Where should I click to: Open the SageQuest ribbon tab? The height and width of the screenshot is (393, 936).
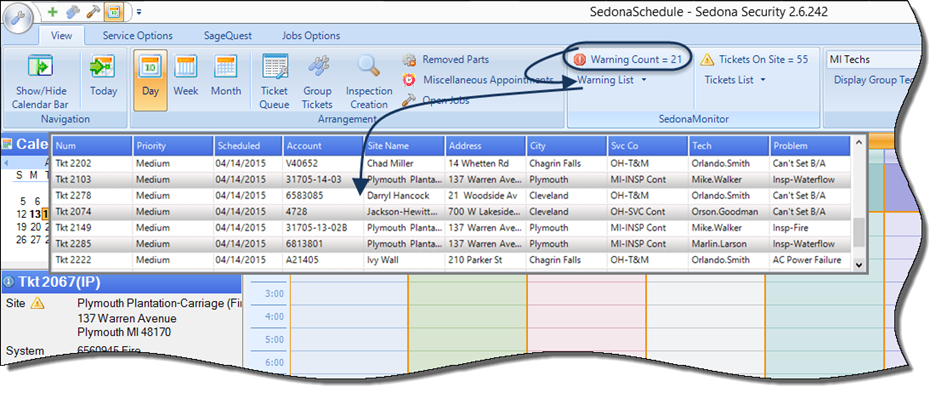click(227, 35)
